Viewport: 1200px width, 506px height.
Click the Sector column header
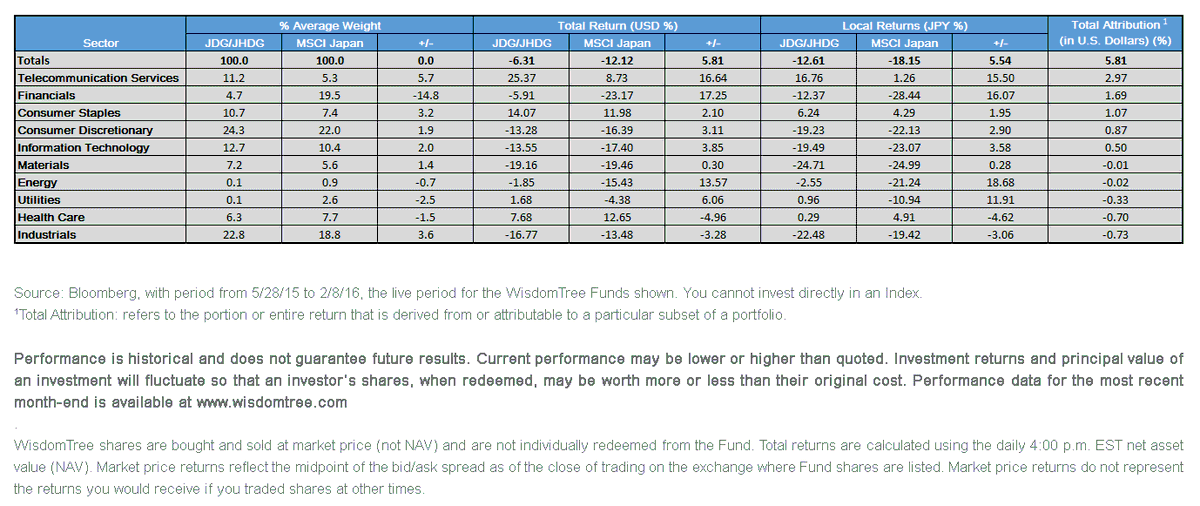coord(101,43)
